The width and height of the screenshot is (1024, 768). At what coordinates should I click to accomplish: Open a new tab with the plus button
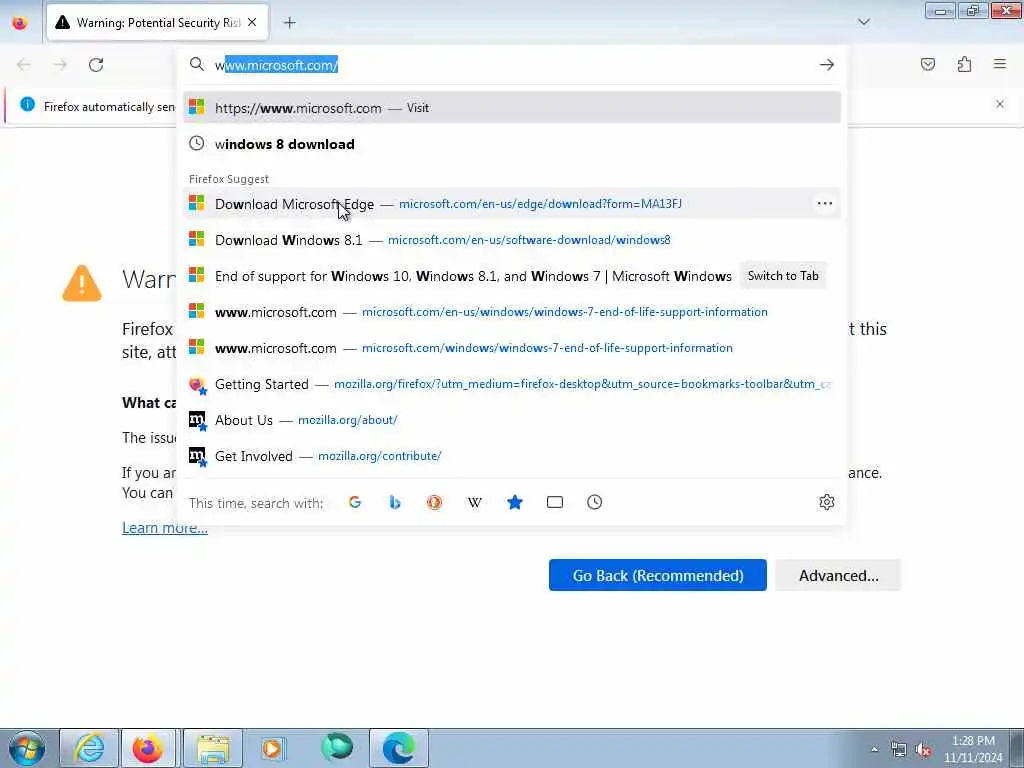pos(289,23)
